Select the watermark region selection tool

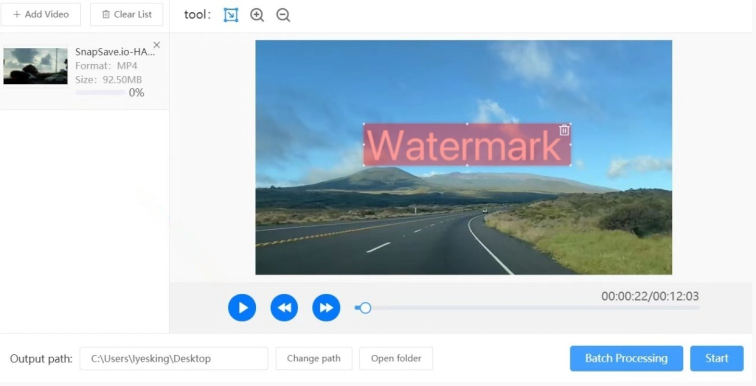231,15
